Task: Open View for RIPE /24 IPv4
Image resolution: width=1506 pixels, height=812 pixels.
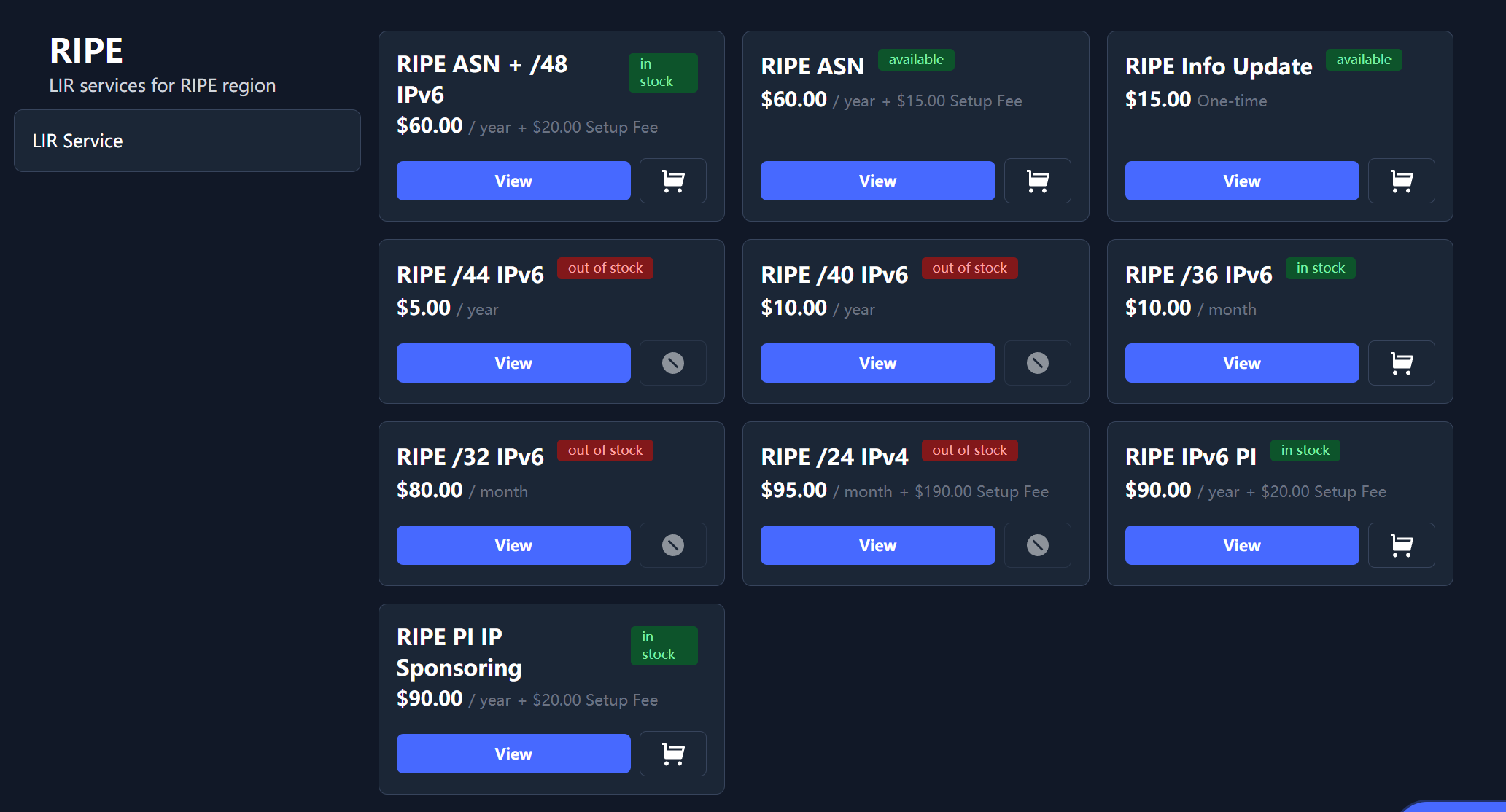Action: [x=877, y=545]
